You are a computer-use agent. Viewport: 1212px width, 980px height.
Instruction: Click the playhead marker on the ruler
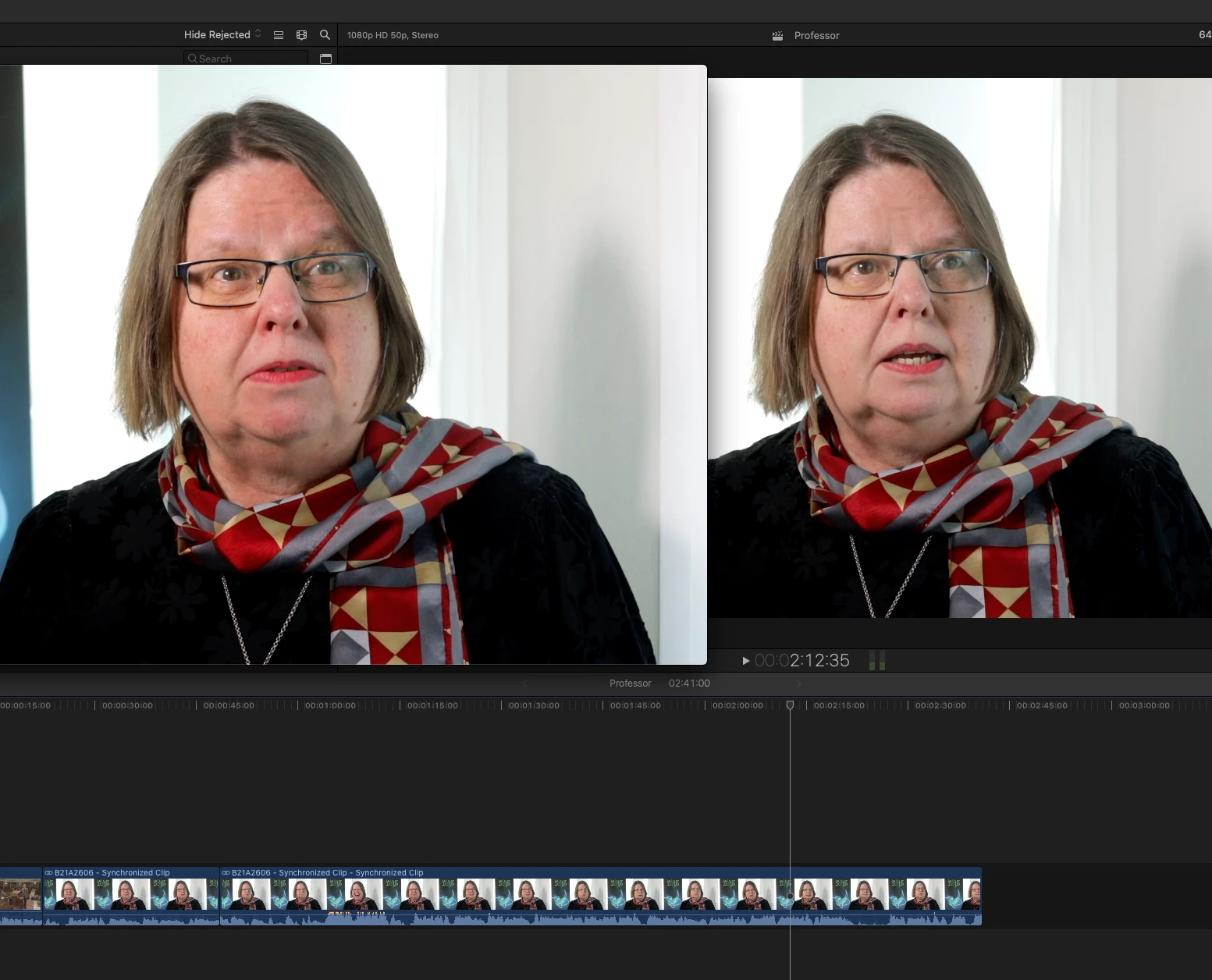pyautogui.click(x=790, y=705)
